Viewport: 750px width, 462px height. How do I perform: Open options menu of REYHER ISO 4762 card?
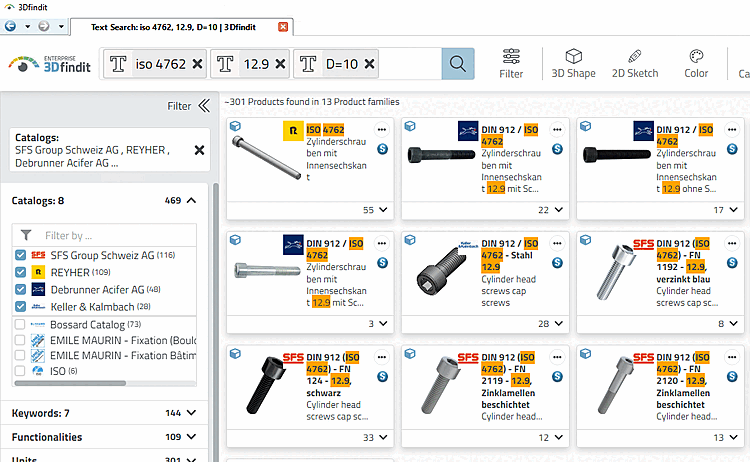click(382, 130)
